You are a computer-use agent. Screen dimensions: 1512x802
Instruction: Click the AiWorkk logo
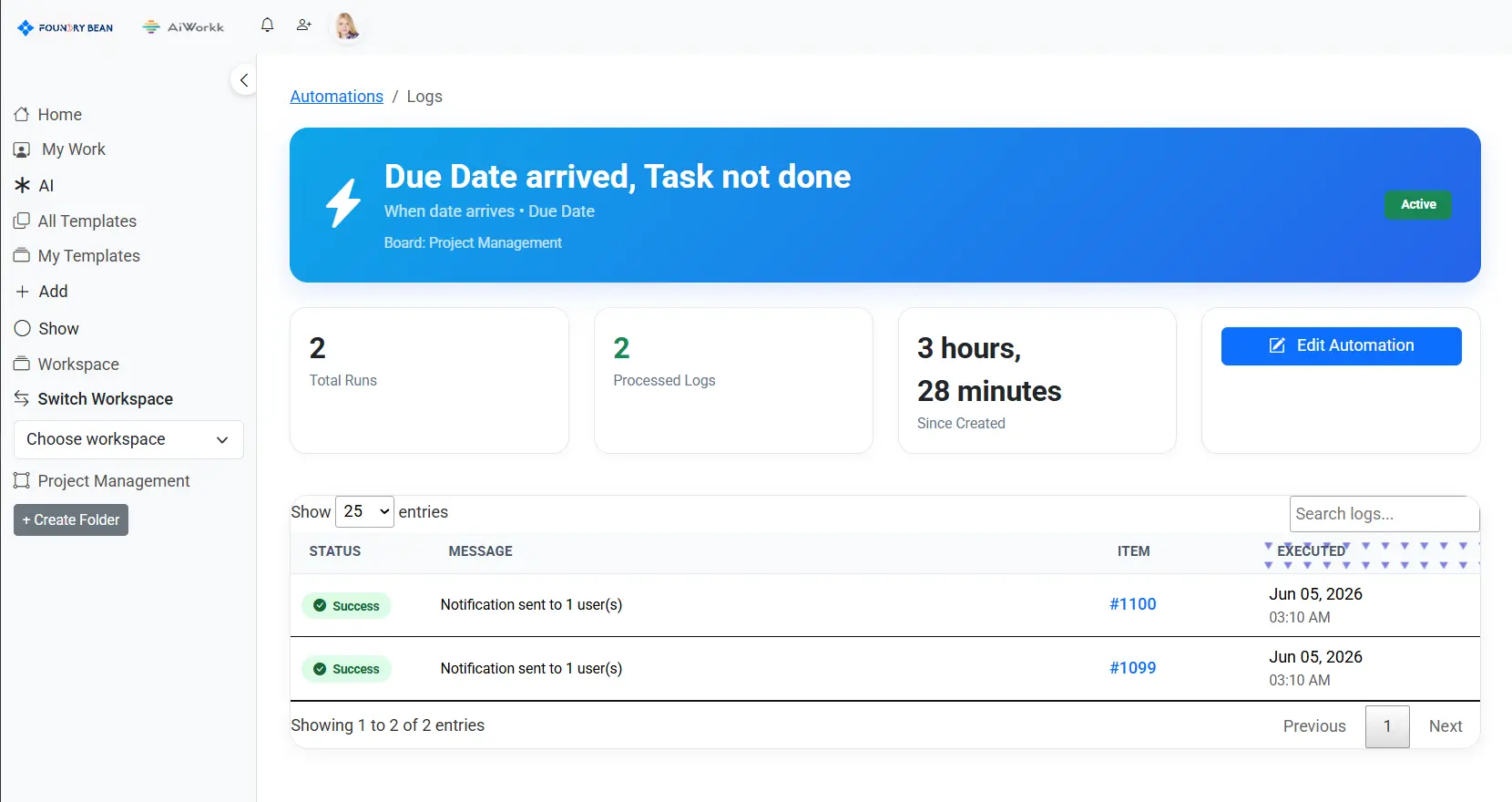tap(184, 27)
